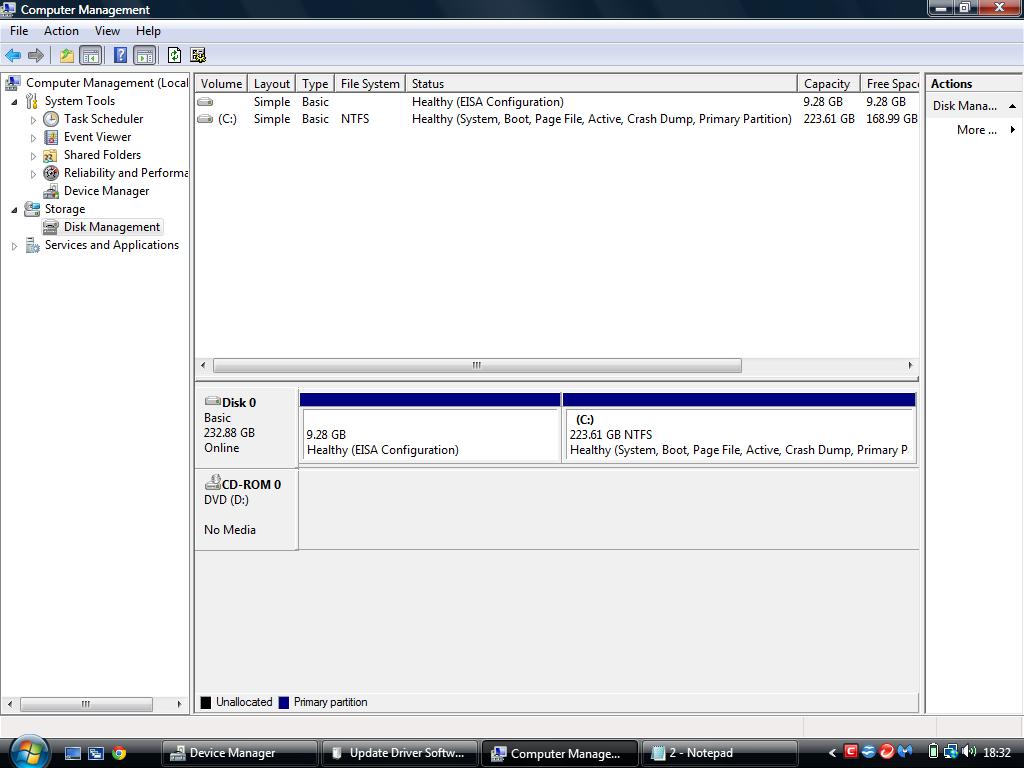This screenshot has width=1024, height=768.
Task: Collapse the Storage tree node
Action: (14, 210)
